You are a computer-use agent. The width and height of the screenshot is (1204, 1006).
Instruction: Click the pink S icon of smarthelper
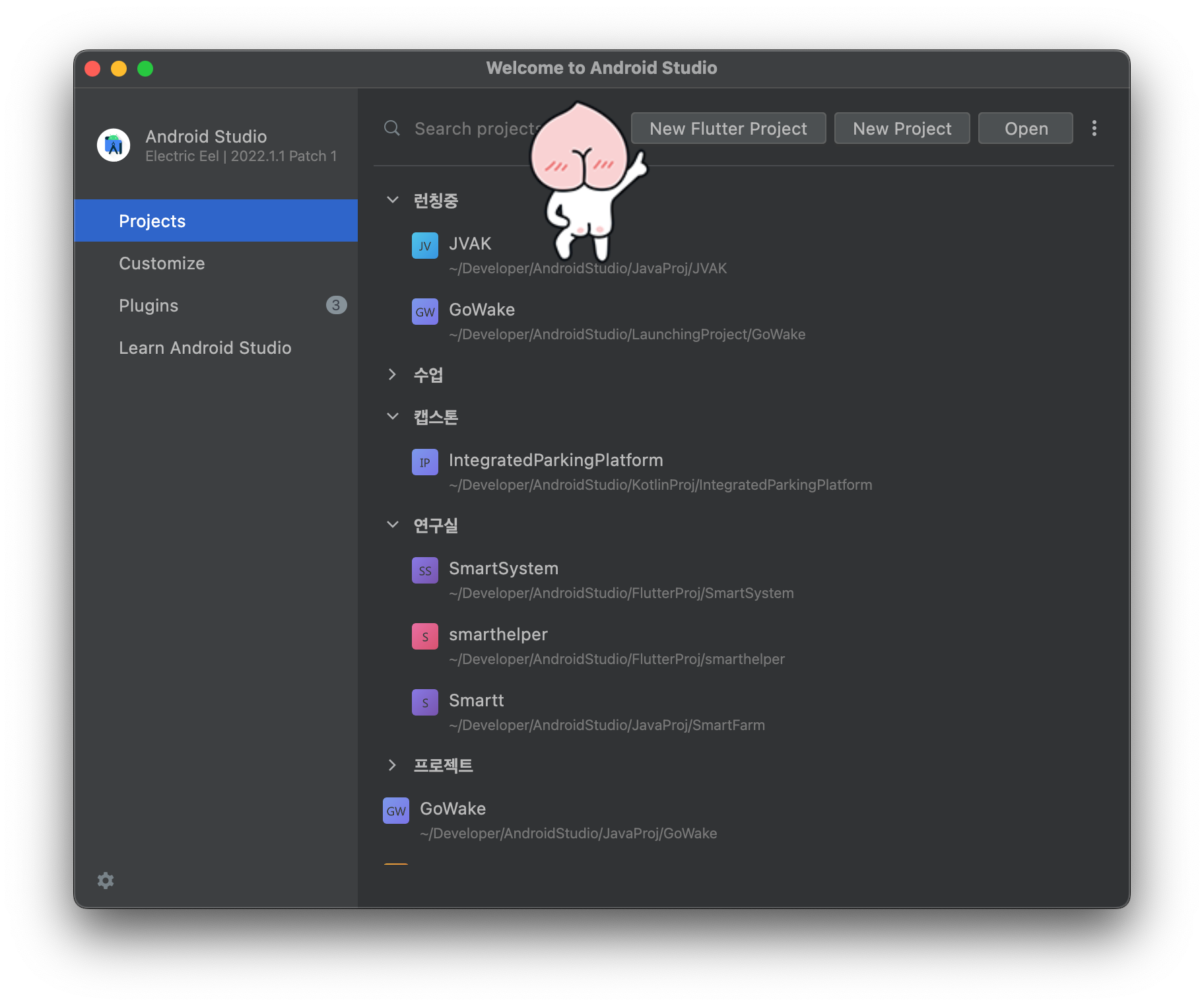(x=425, y=636)
